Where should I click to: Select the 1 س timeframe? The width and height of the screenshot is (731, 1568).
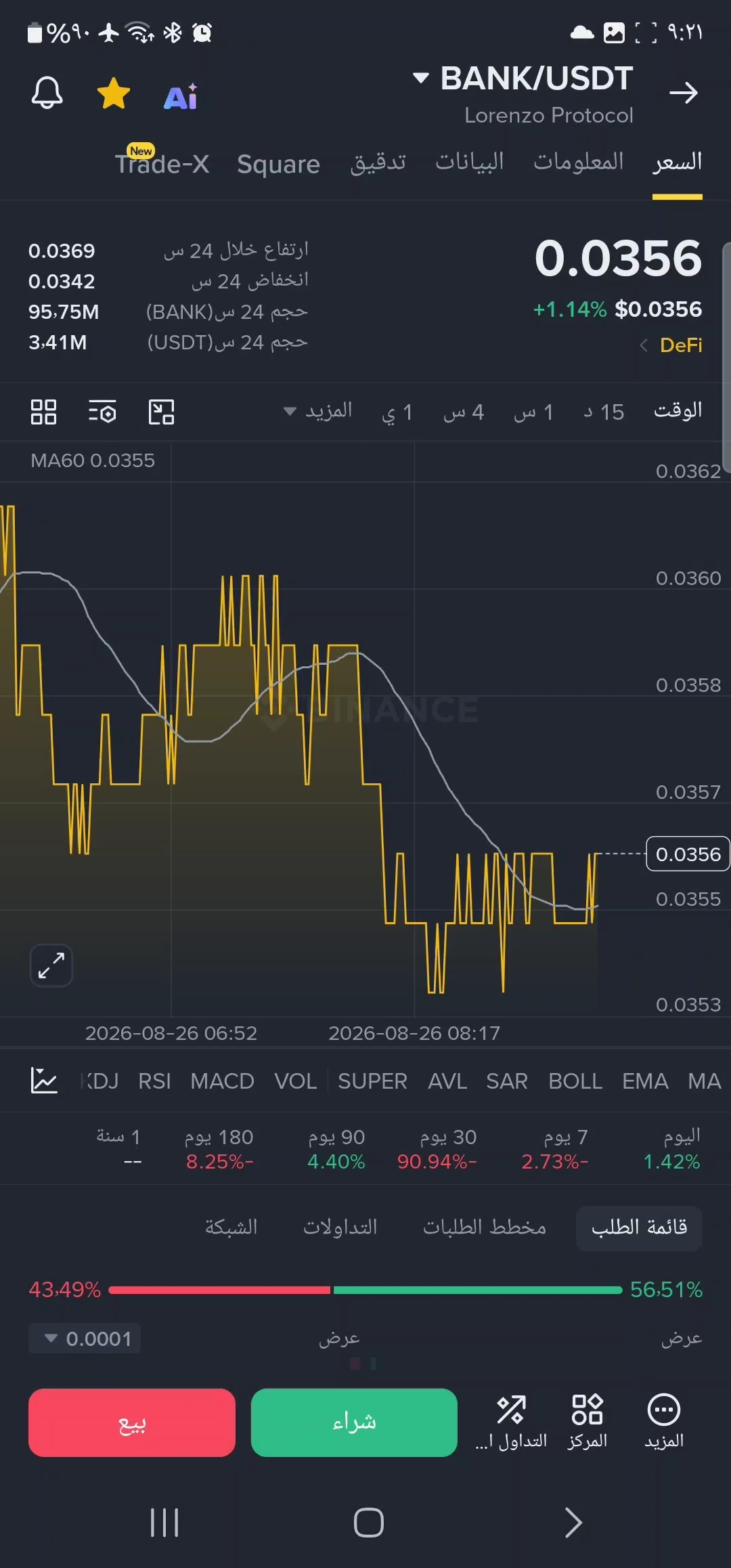[x=533, y=412]
